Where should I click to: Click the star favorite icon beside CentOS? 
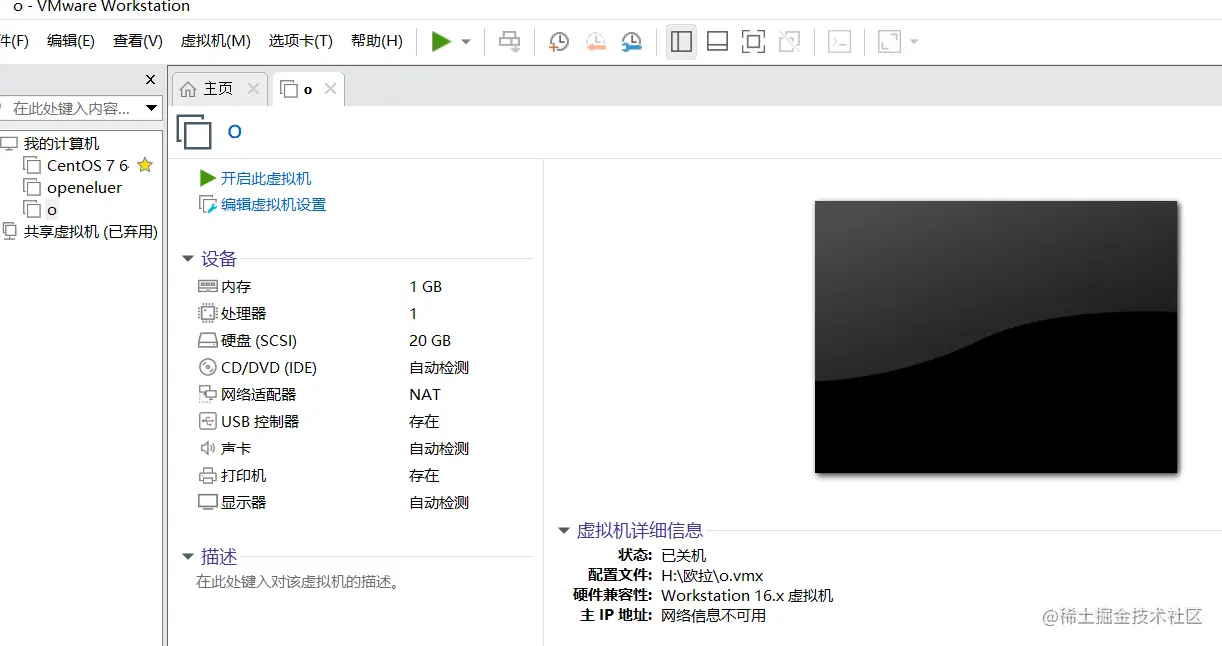click(x=145, y=165)
